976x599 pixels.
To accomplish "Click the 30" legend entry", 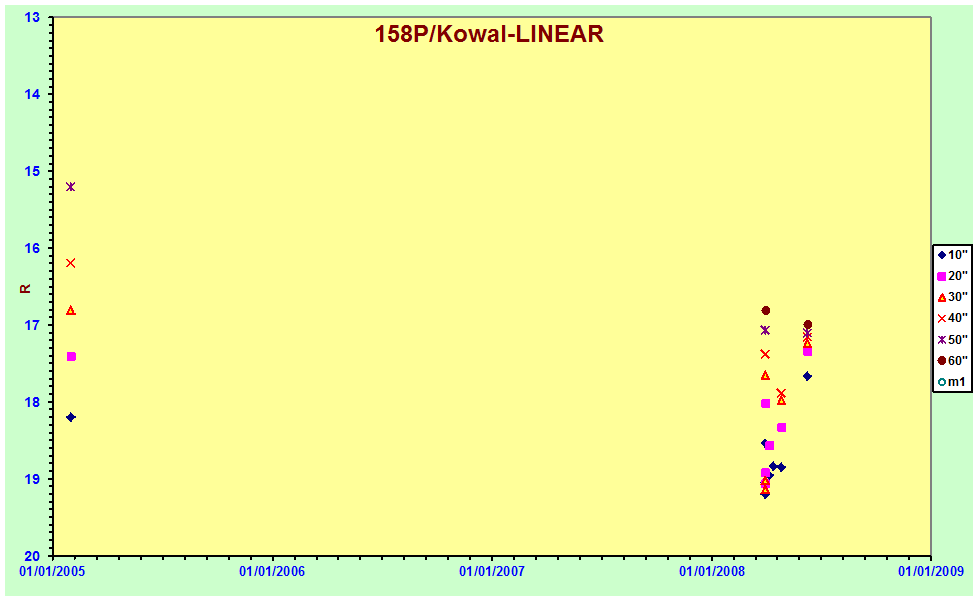I will pyautogui.click(x=952, y=297).
